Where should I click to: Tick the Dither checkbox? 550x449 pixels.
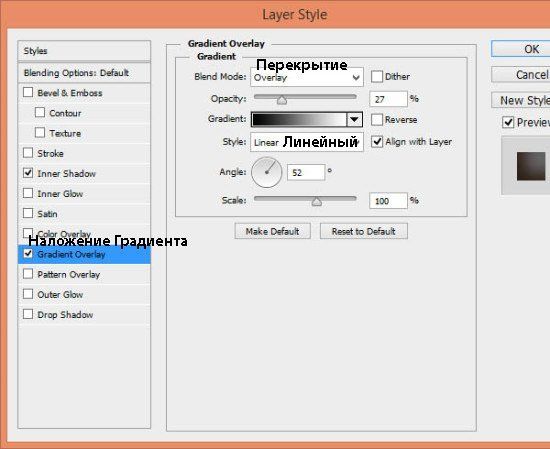377,76
